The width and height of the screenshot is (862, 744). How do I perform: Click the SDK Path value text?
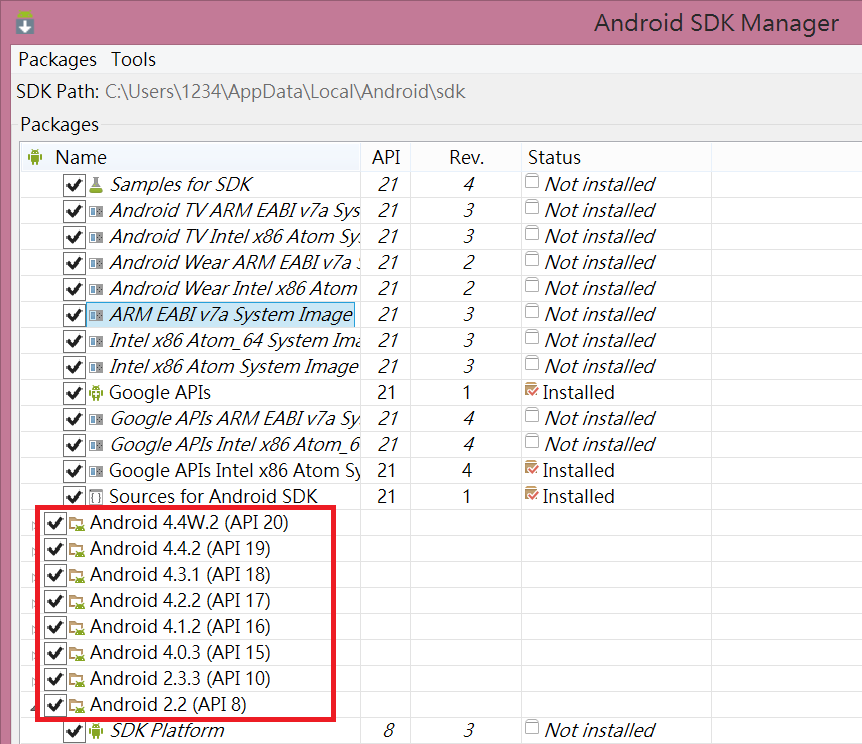[x=285, y=91]
